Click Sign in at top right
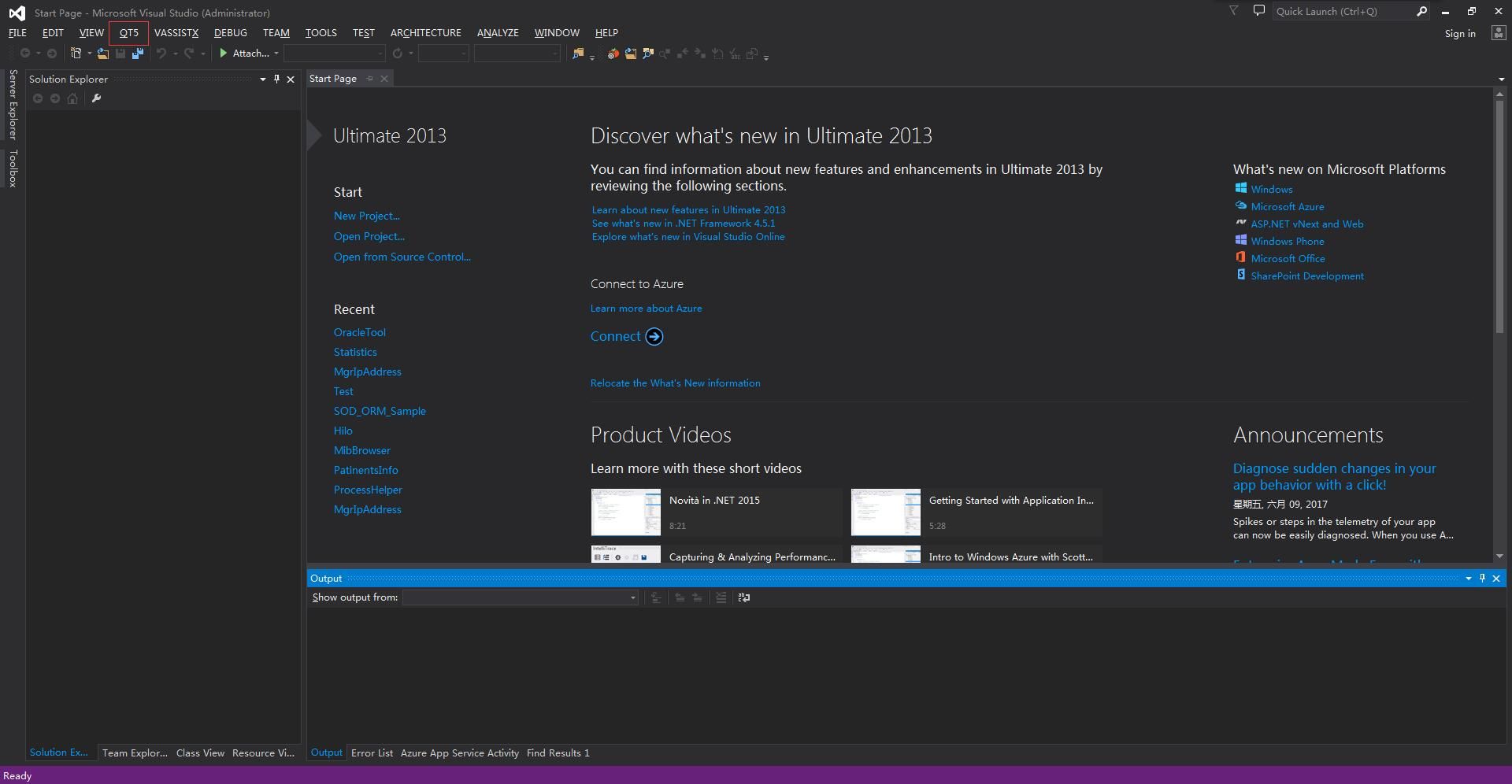 (x=1460, y=33)
